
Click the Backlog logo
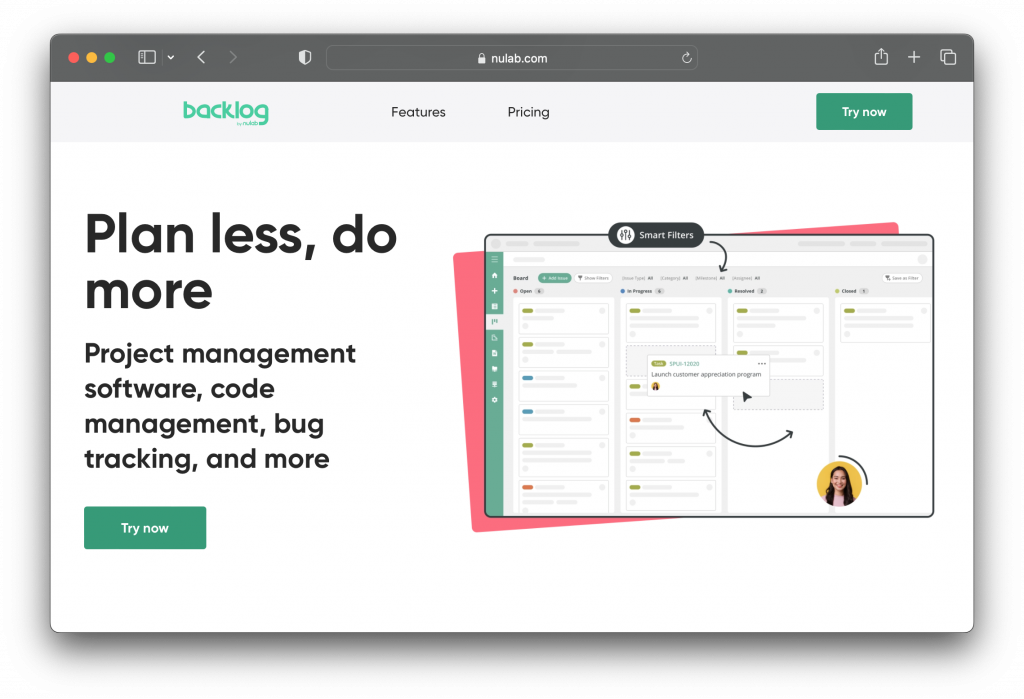click(225, 112)
